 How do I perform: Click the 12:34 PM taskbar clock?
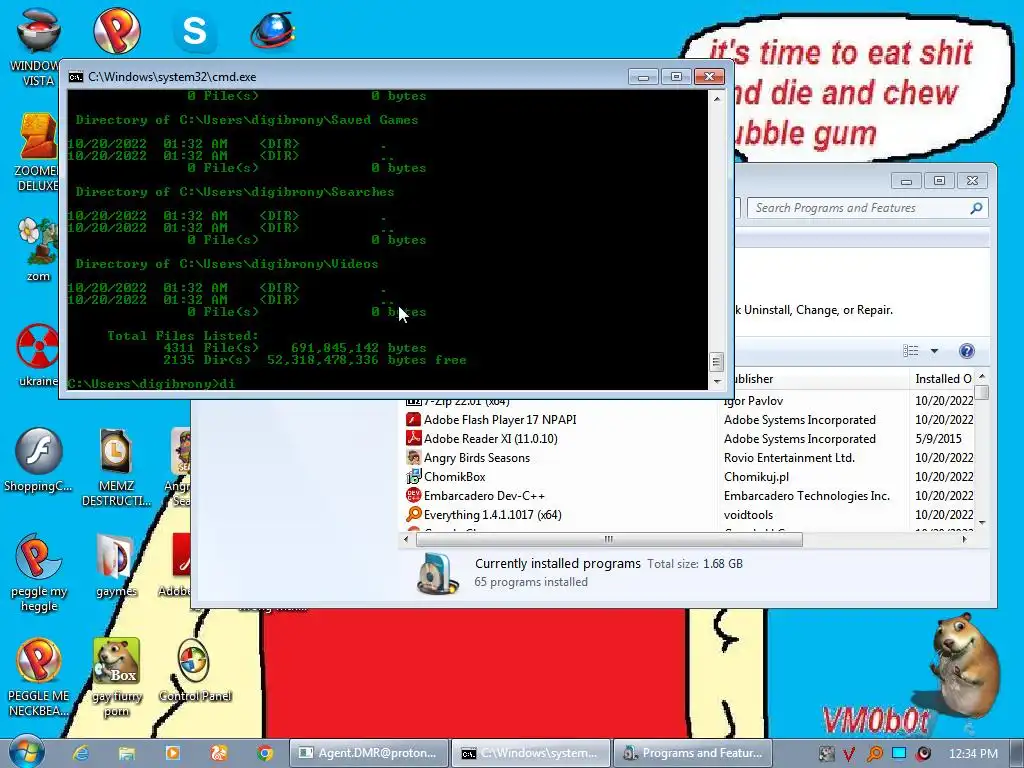973,753
